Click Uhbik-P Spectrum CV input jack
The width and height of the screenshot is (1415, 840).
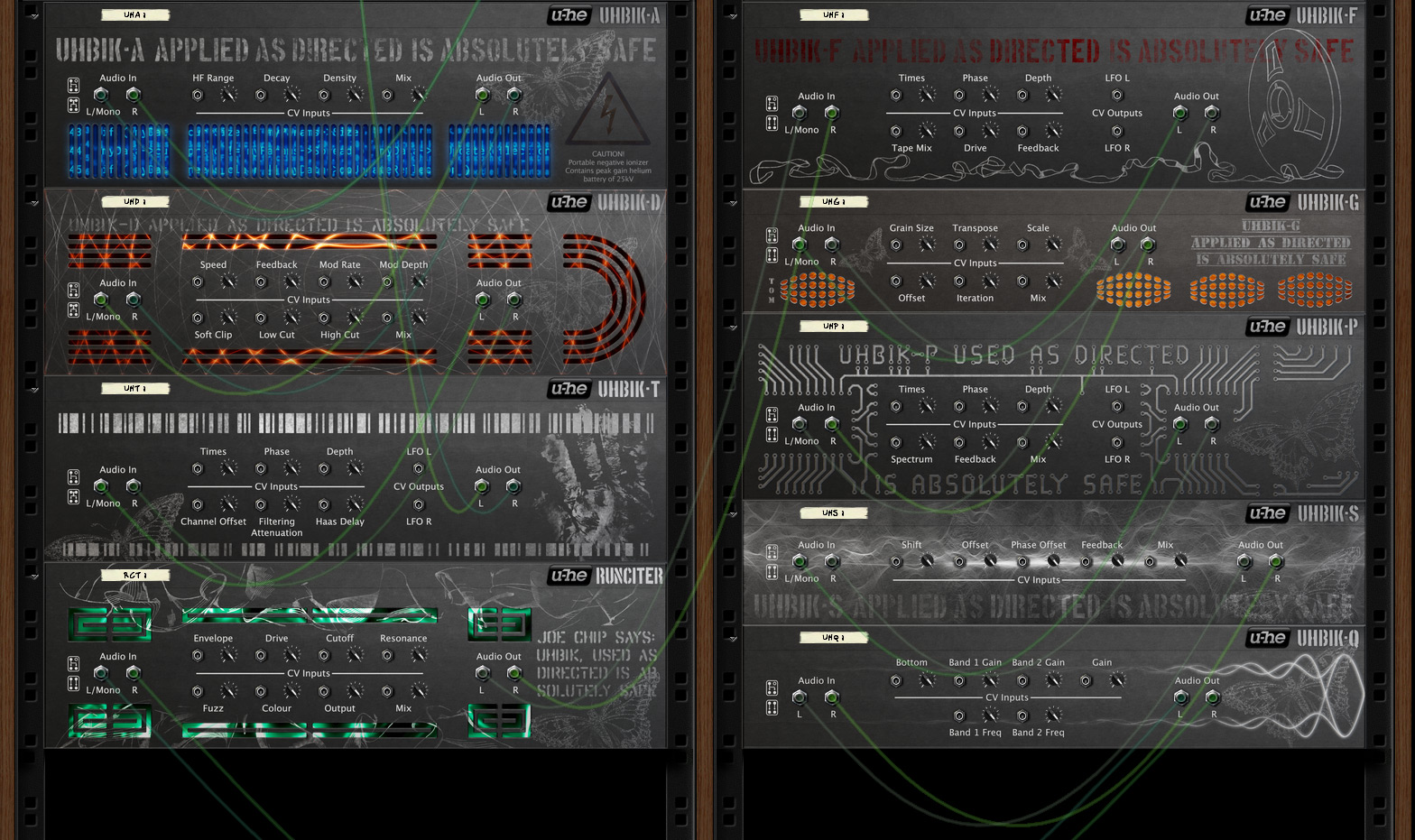[896, 442]
